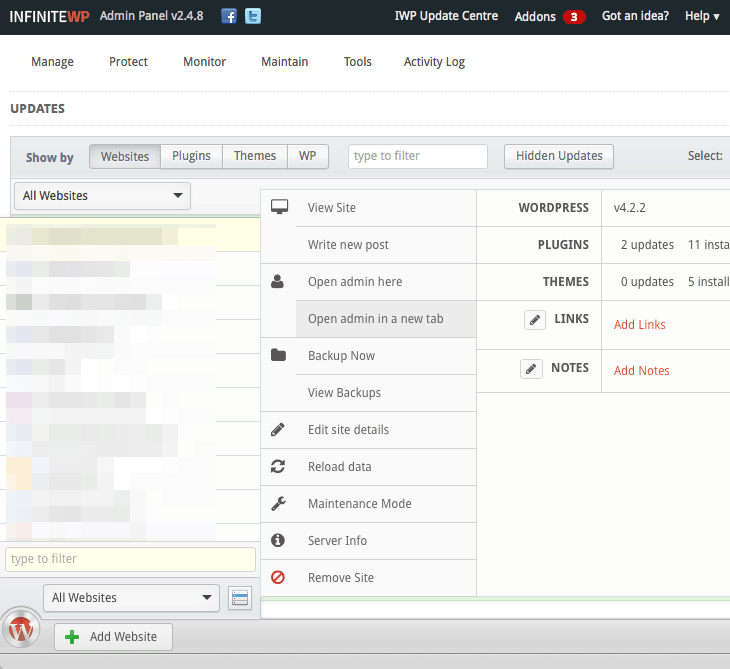Click the InfiniteWP logo
The image size is (730, 669).
pos(49,17)
